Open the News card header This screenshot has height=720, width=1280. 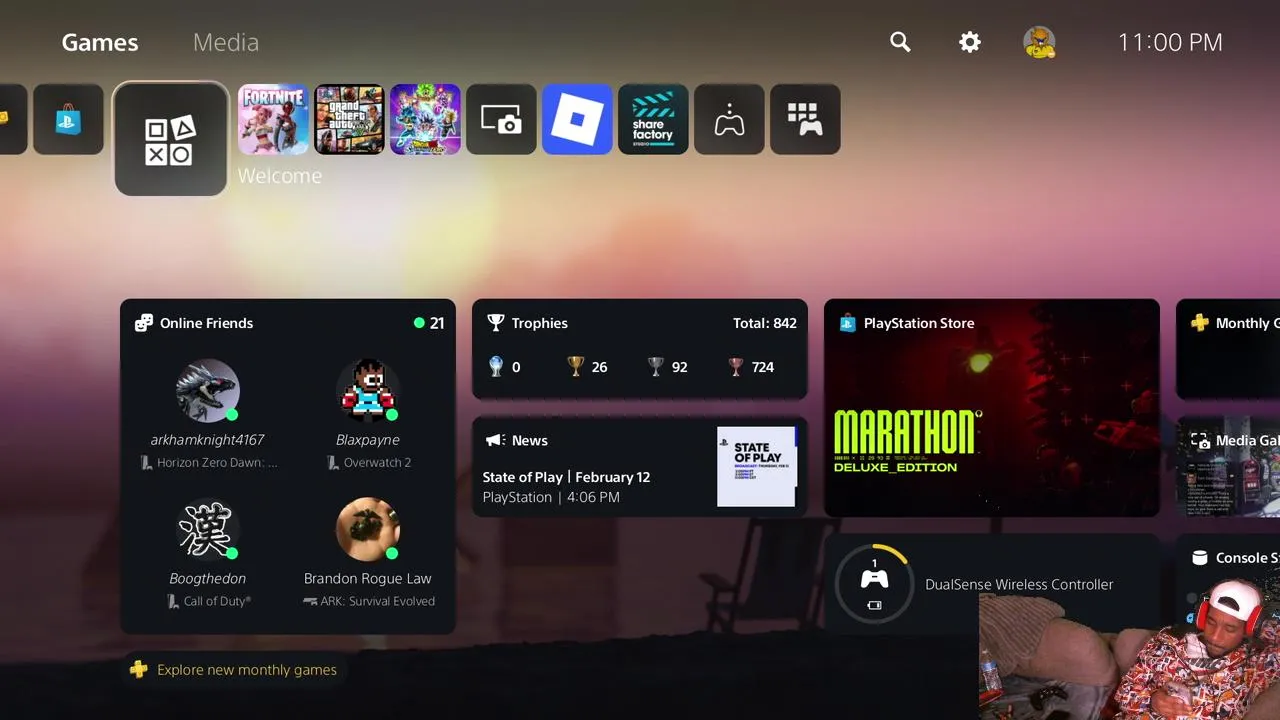point(517,440)
